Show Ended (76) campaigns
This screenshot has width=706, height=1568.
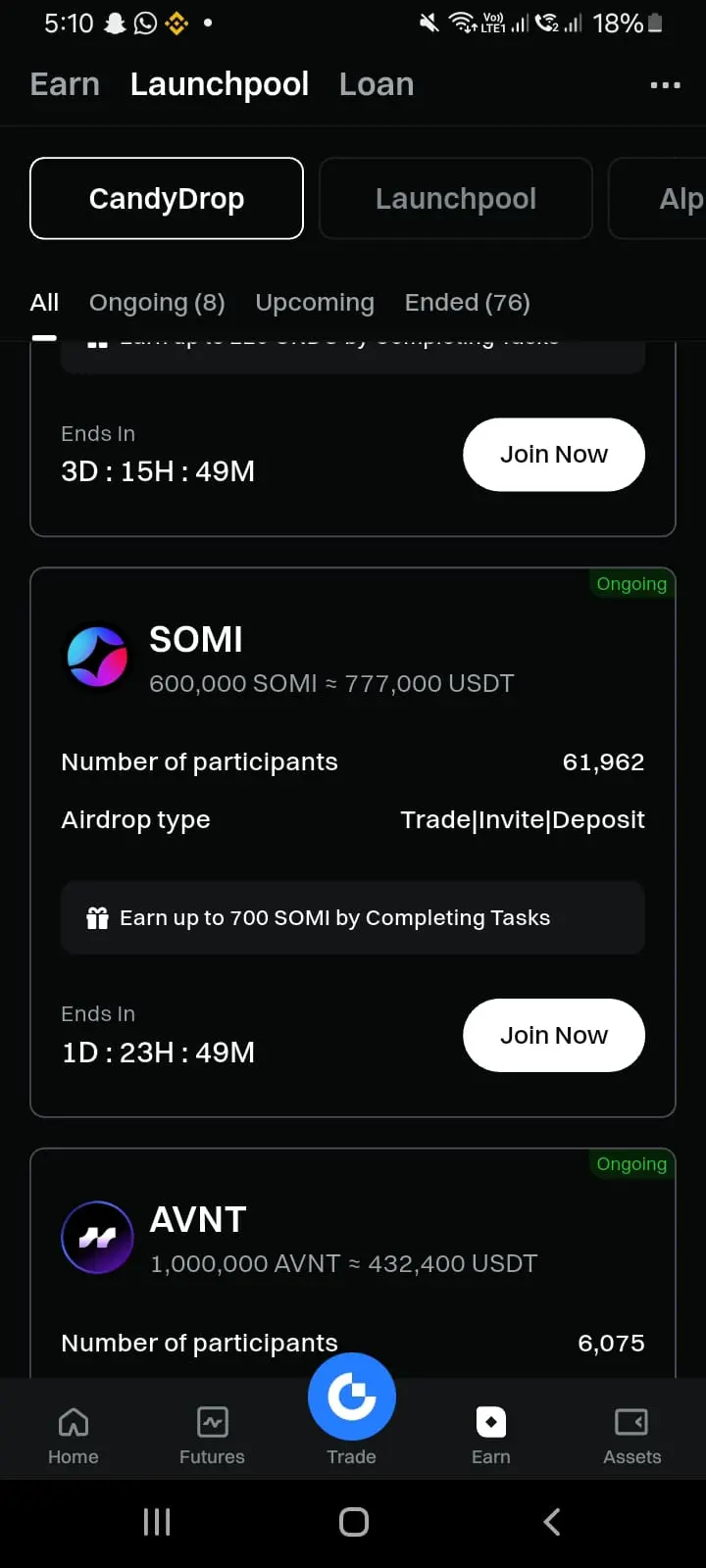pos(468,303)
